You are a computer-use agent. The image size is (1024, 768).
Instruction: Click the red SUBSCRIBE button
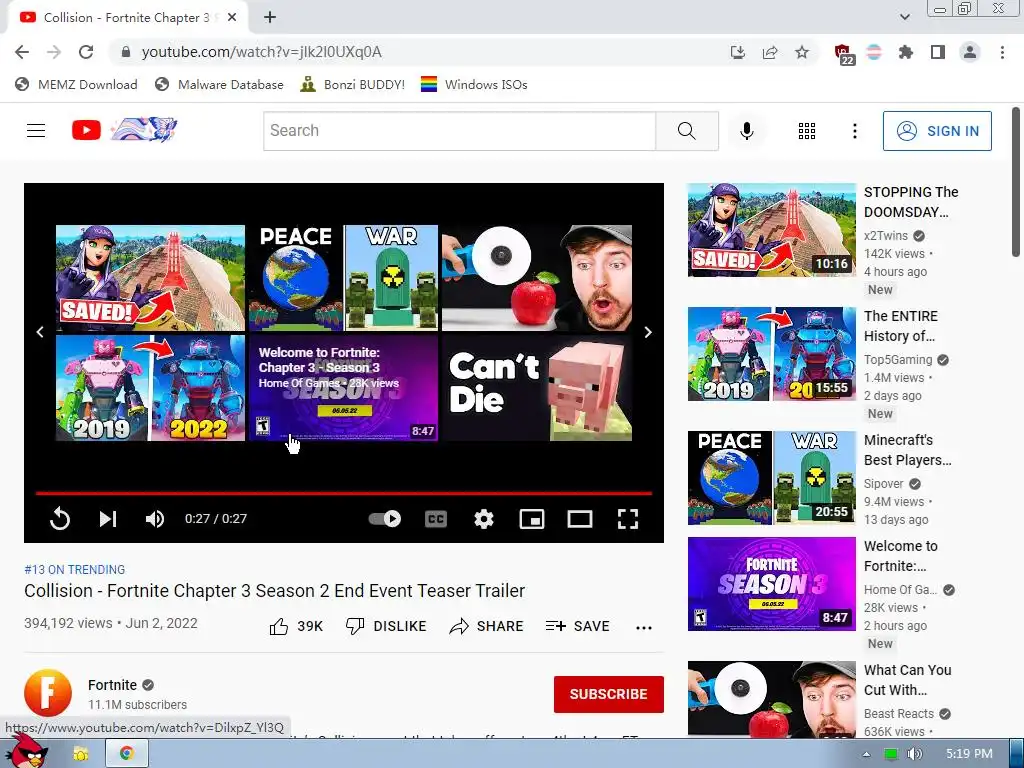click(x=609, y=694)
